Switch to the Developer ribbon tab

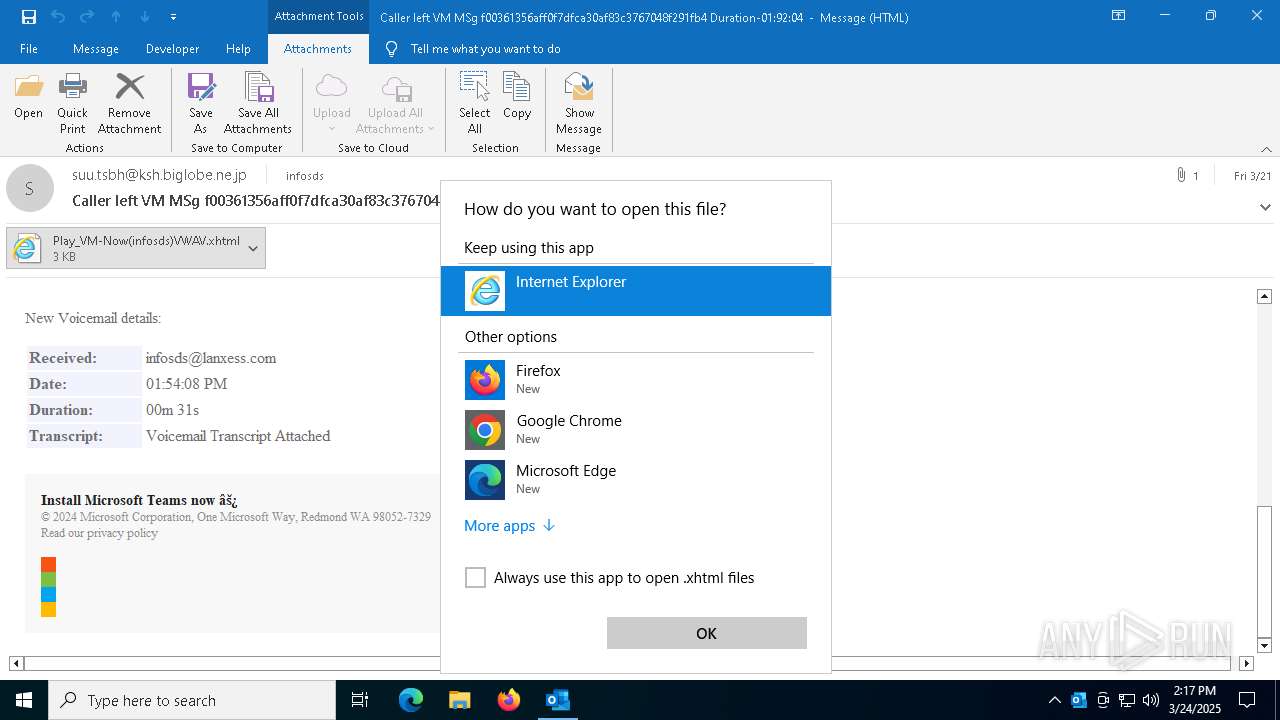click(172, 49)
